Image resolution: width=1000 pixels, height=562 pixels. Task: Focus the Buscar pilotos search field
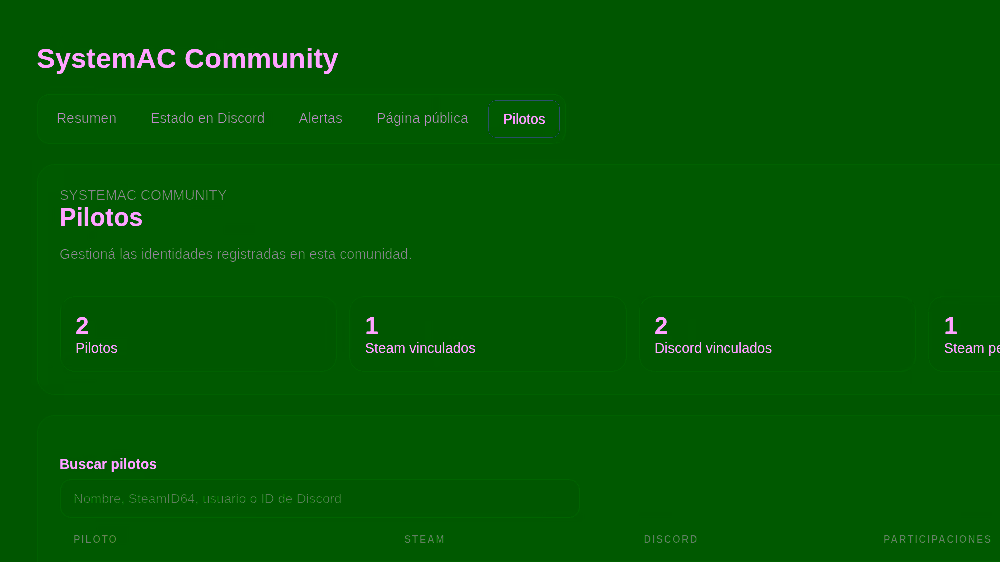coord(320,499)
